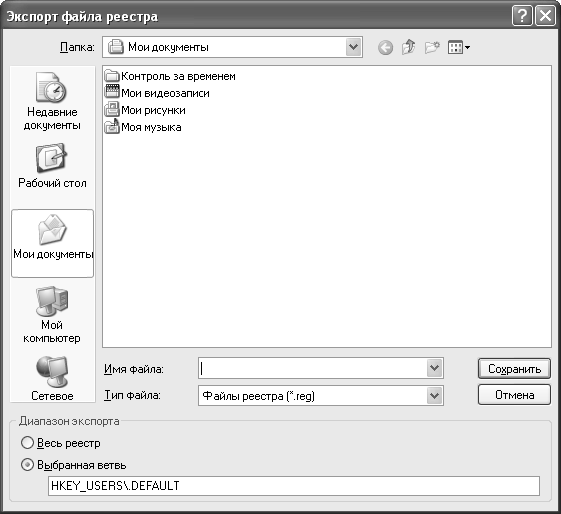This screenshot has height=514, width=561.
Task: Click the help question mark button
Action: click(522, 16)
